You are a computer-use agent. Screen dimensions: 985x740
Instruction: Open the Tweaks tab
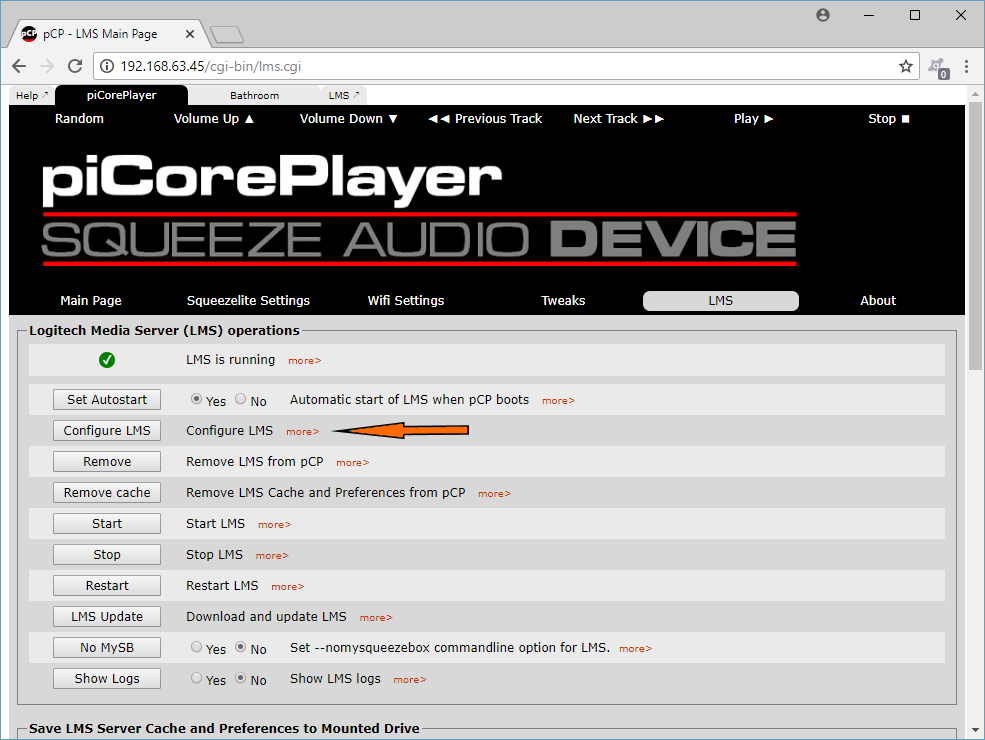coord(563,300)
